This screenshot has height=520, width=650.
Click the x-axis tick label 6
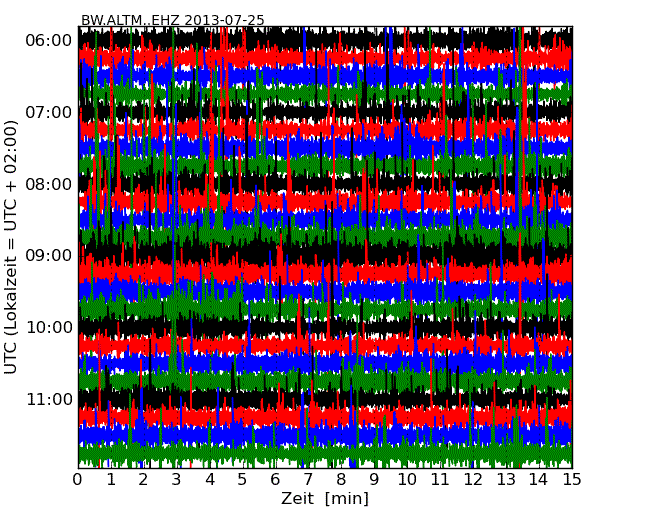[x=276, y=480]
